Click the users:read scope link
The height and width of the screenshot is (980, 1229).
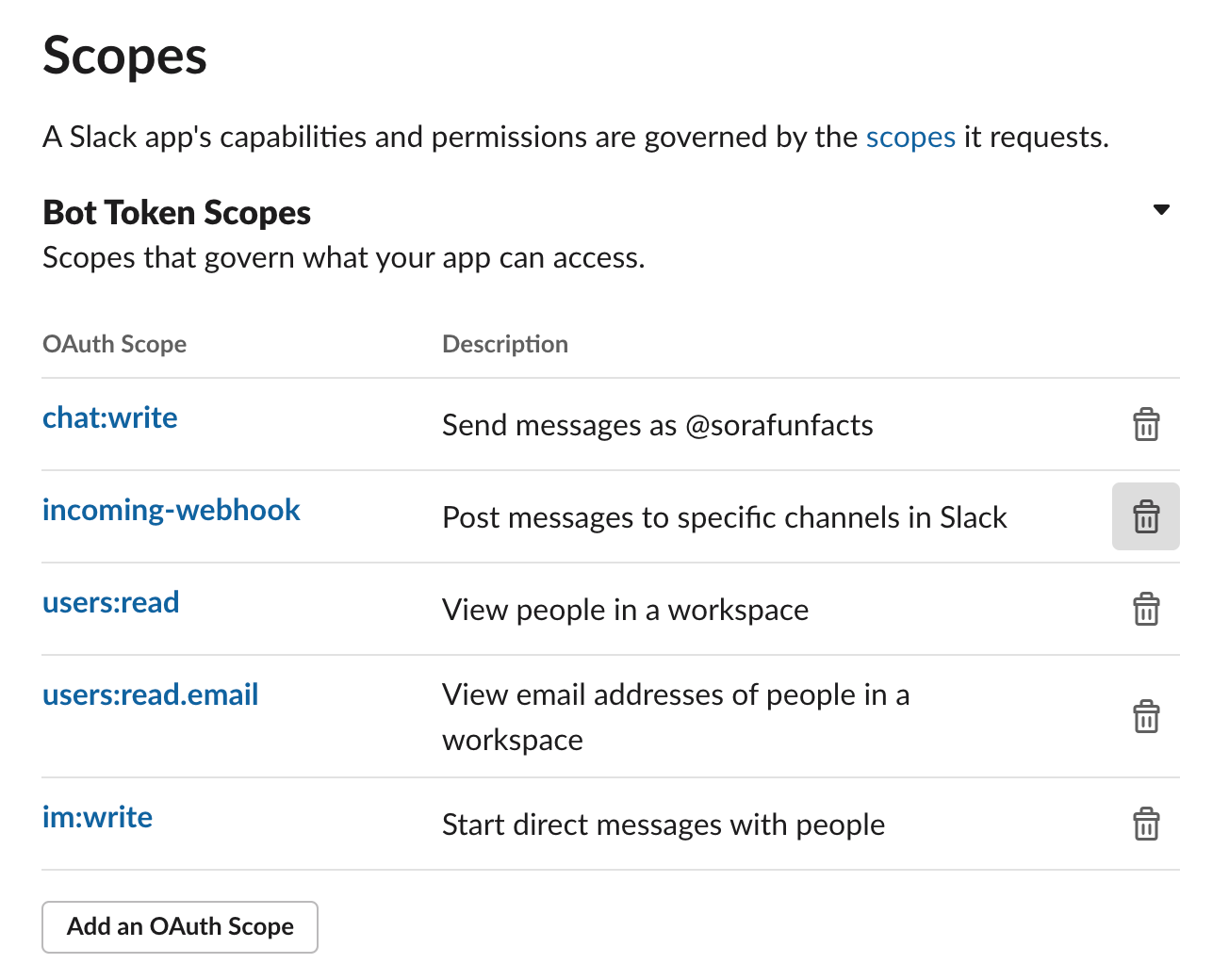(x=111, y=602)
